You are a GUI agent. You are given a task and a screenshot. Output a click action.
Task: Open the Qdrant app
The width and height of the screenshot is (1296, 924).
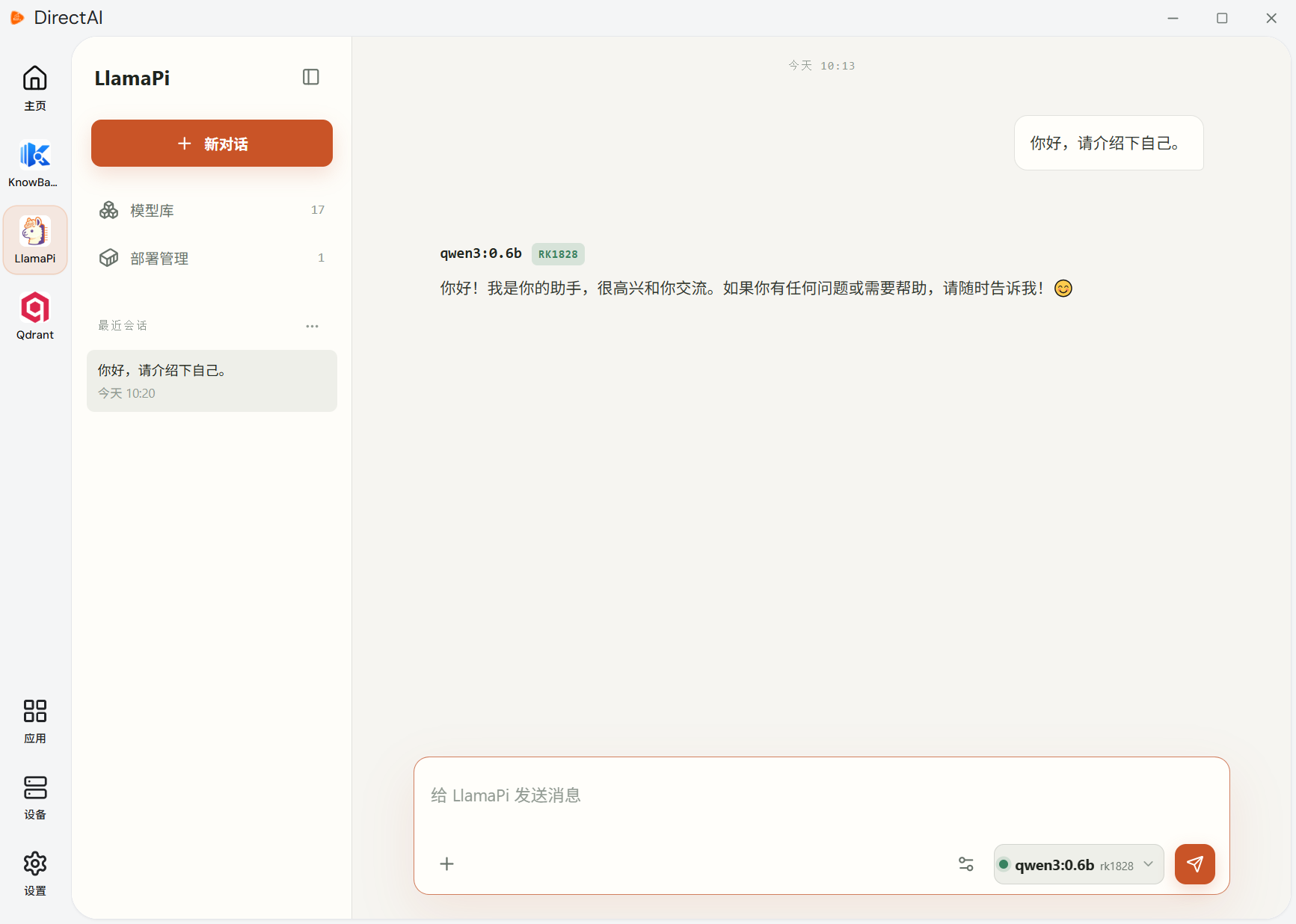(x=35, y=316)
